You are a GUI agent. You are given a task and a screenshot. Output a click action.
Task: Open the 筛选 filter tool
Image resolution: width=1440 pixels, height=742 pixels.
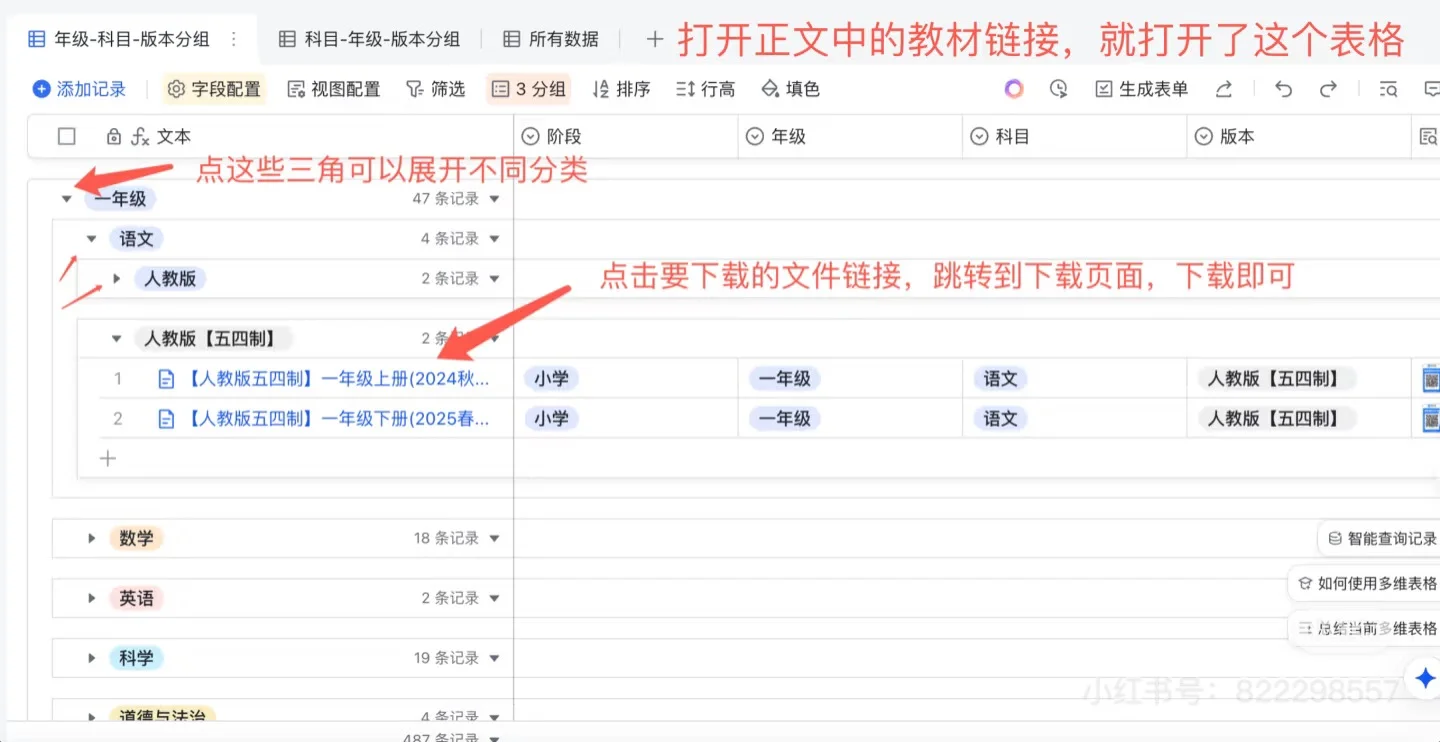(x=435, y=89)
